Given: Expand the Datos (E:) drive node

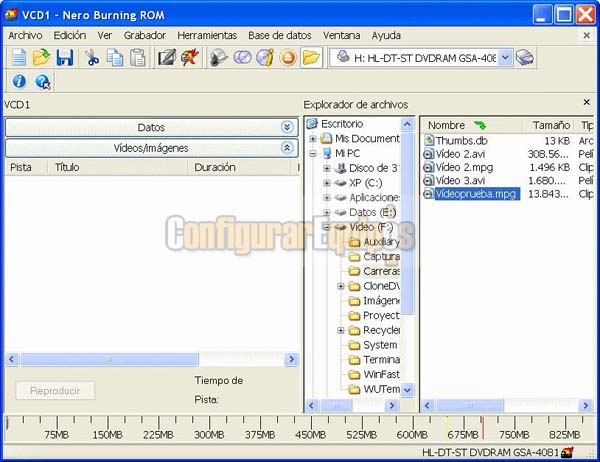Looking at the screenshot, I should coord(327,212).
